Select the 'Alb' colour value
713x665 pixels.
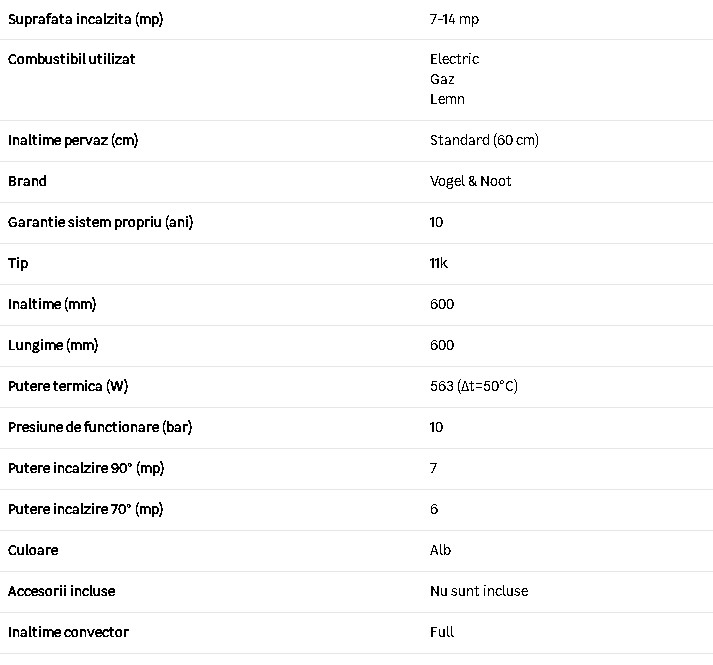(440, 550)
